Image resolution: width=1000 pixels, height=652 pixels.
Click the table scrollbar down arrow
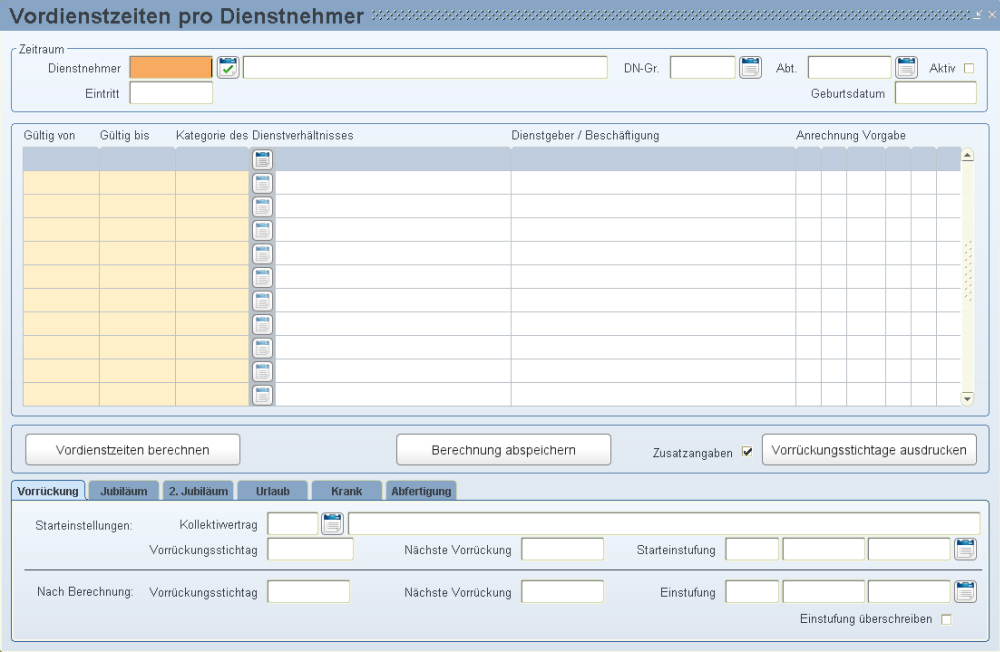pos(967,399)
